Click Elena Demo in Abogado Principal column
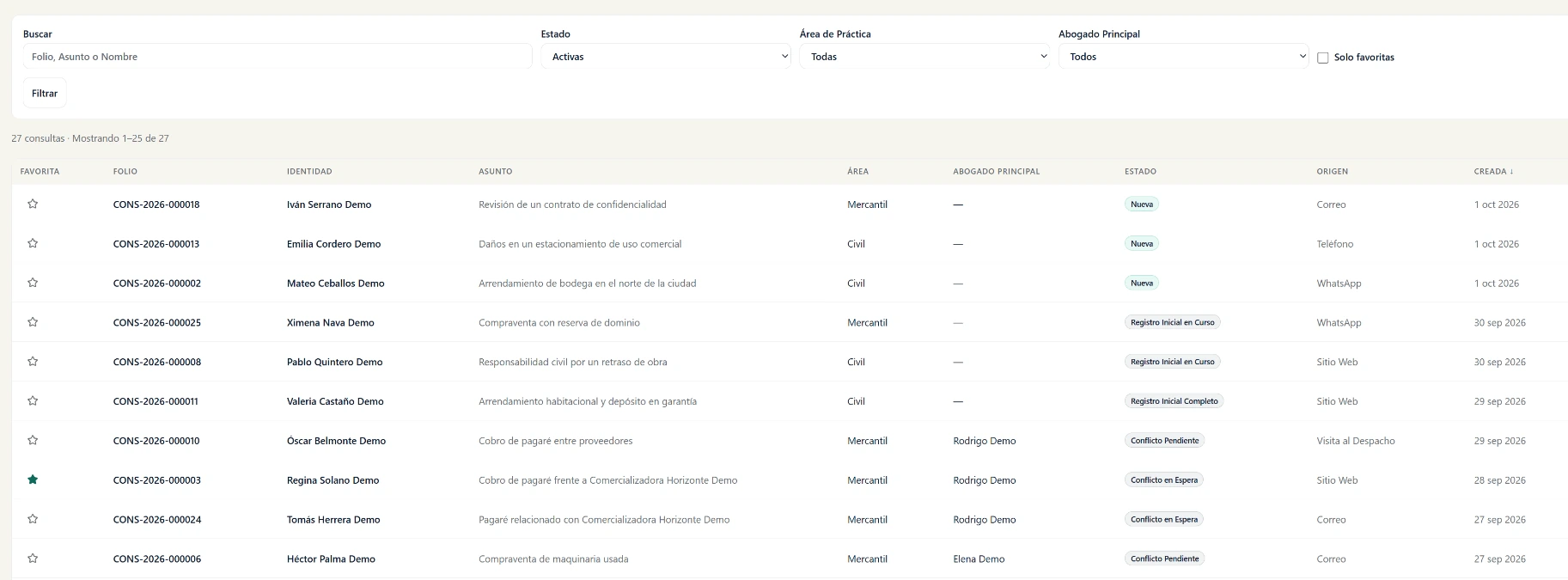This screenshot has height=580, width=1568. pyautogui.click(x=979, y=559)
